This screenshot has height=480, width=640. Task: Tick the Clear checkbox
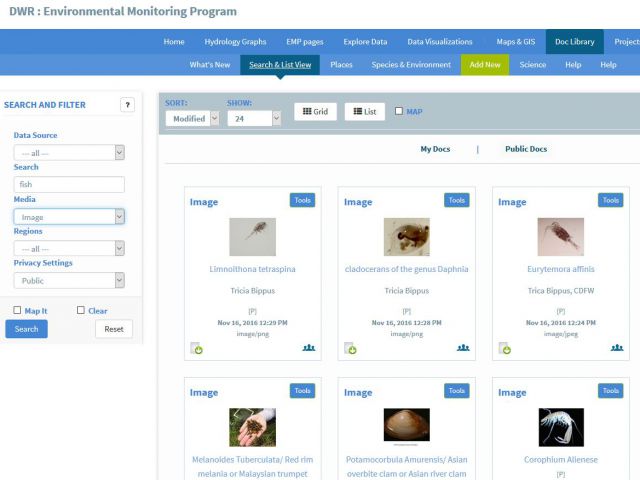81,311
